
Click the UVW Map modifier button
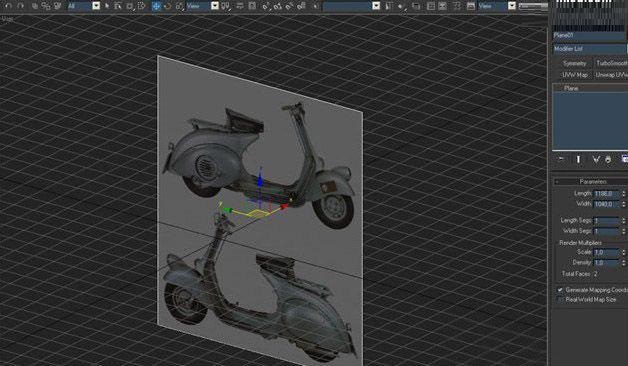click(574, 75)
